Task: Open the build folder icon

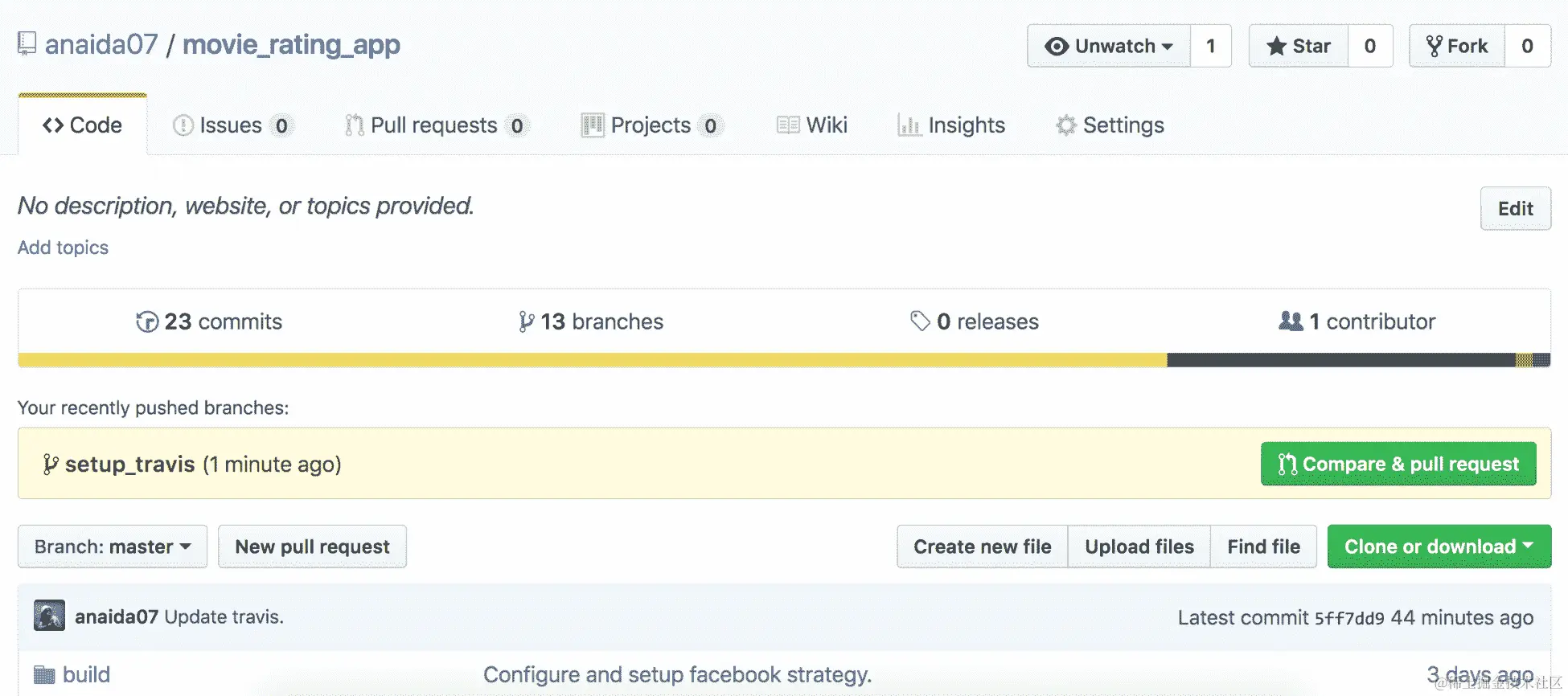Action: pyautogui.click(x=44, y=674)
